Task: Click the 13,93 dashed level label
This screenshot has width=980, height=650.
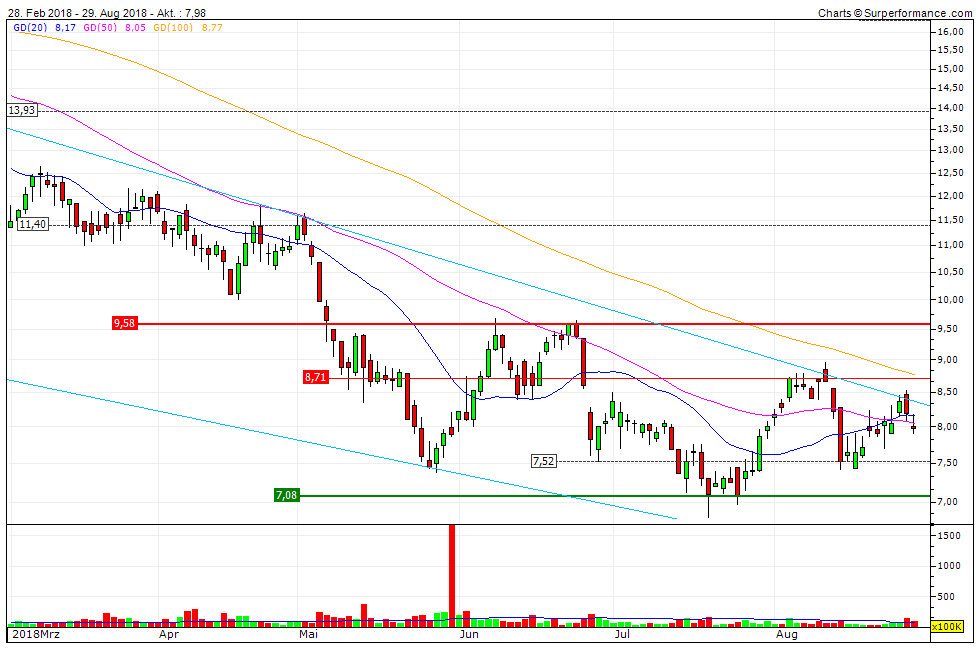Action: tap(22, 110)
